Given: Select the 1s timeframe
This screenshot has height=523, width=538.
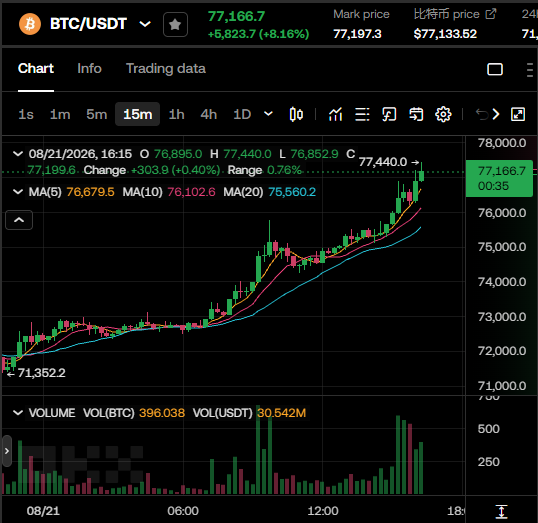Looking at the screenshot, I should click(x=26, y=114).
